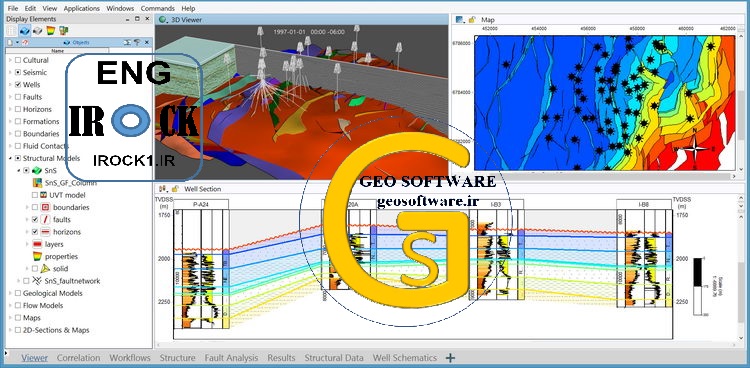The height and width of the screenshot is (368, 750).
Task: Click the UVT model icon
Action: (44, 195)
